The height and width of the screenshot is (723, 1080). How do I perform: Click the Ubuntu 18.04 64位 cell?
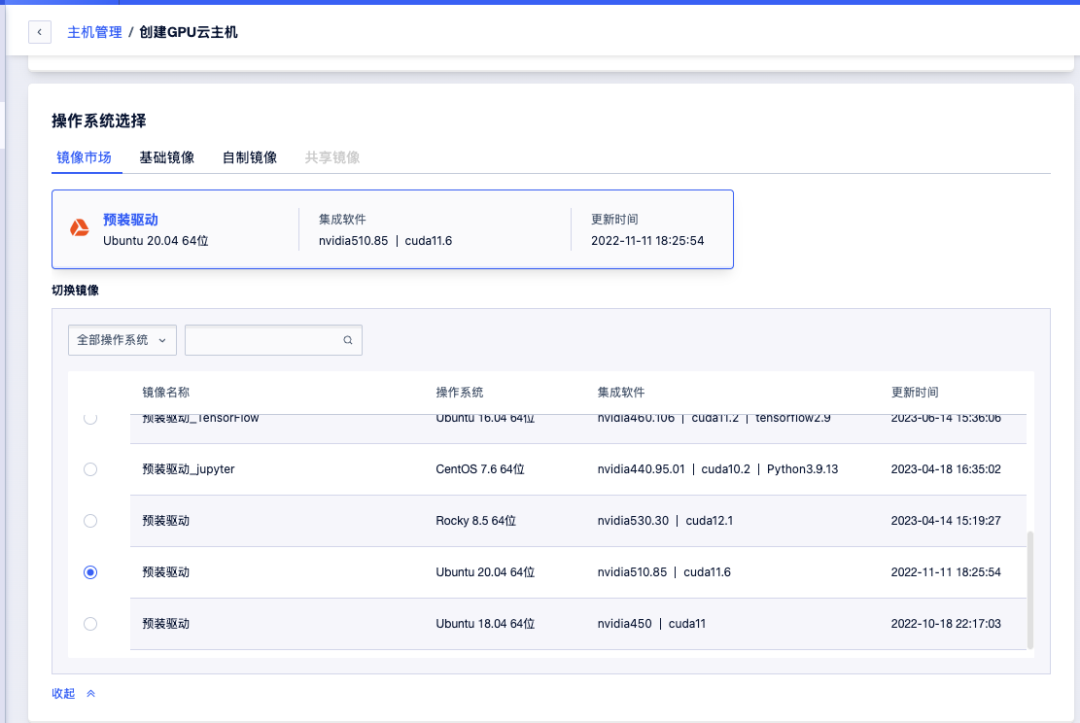[x=485, y=624]
